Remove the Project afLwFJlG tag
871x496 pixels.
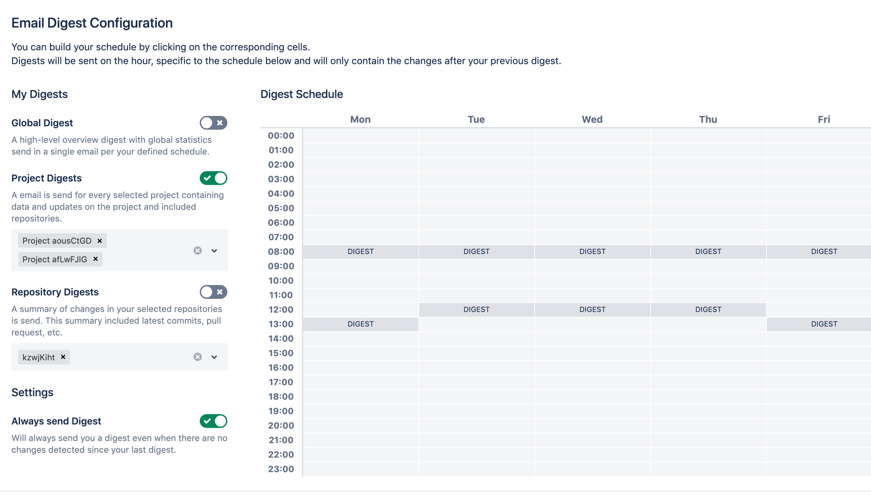96,259
